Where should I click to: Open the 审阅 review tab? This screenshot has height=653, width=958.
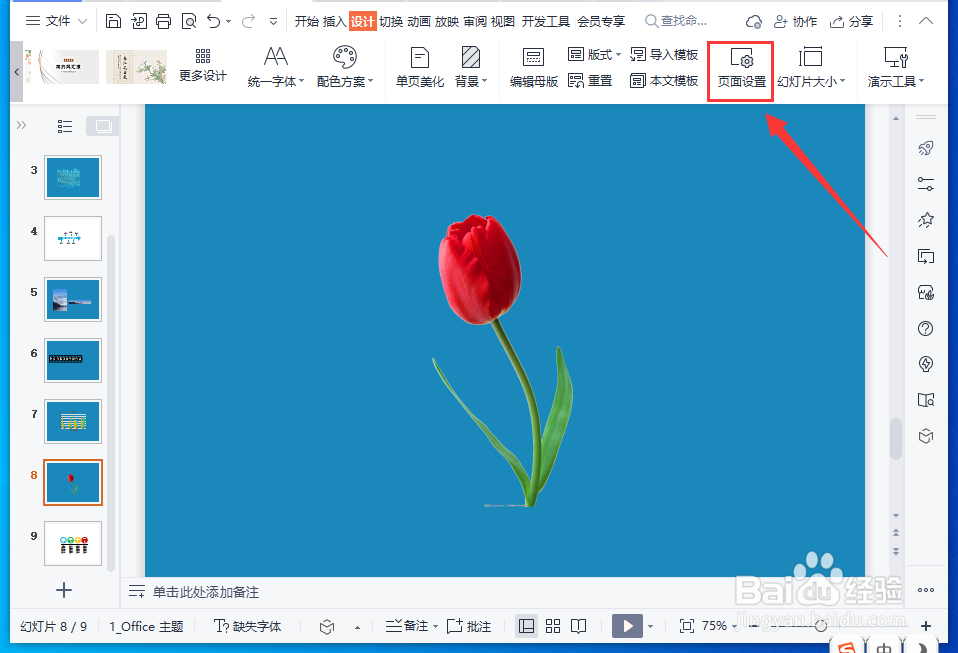[x=475, y=21]
